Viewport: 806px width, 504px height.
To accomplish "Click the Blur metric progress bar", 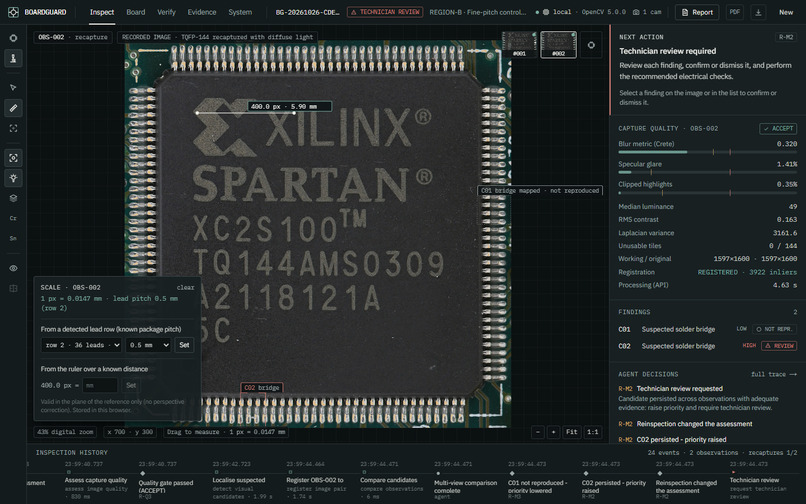I will coord(707,152).
